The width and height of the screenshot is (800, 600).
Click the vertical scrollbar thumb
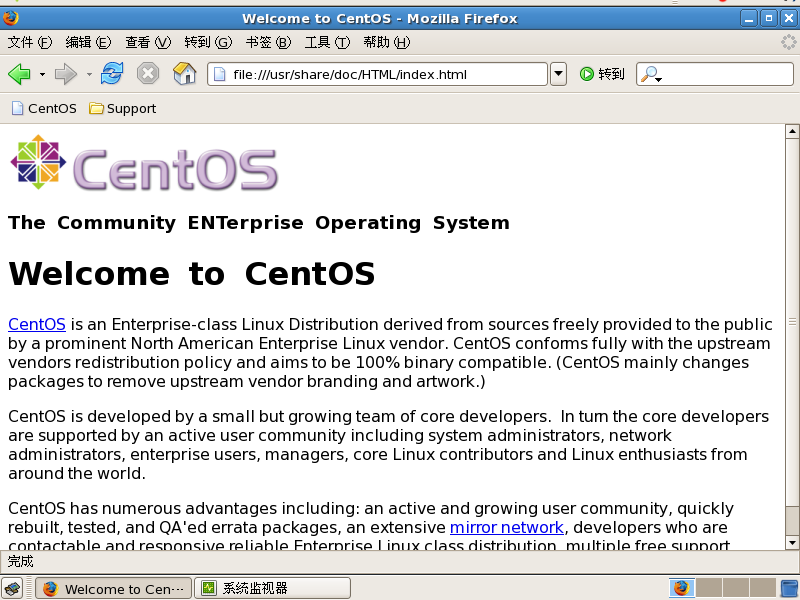pyautogui.click(x=792, y=321)
